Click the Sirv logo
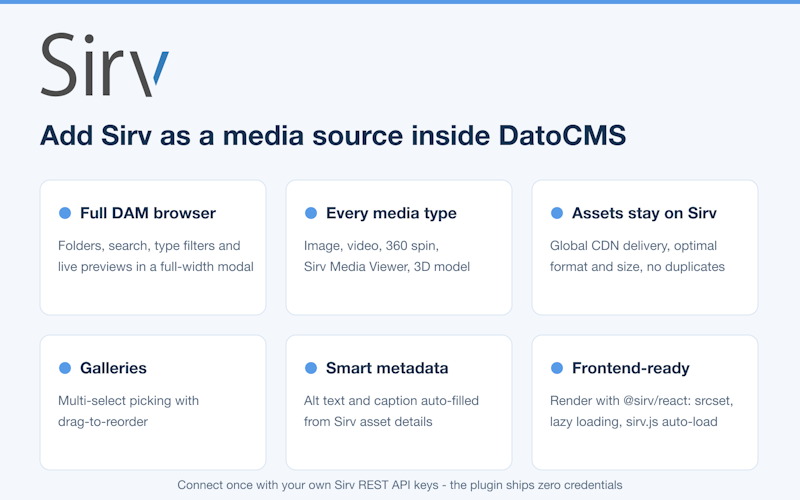 point(105,65)
